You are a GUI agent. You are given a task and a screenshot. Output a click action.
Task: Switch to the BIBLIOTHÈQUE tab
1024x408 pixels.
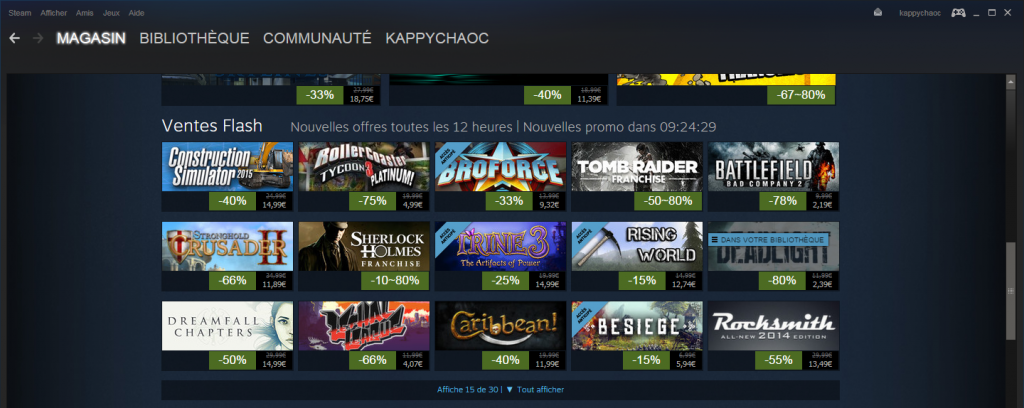195,39
